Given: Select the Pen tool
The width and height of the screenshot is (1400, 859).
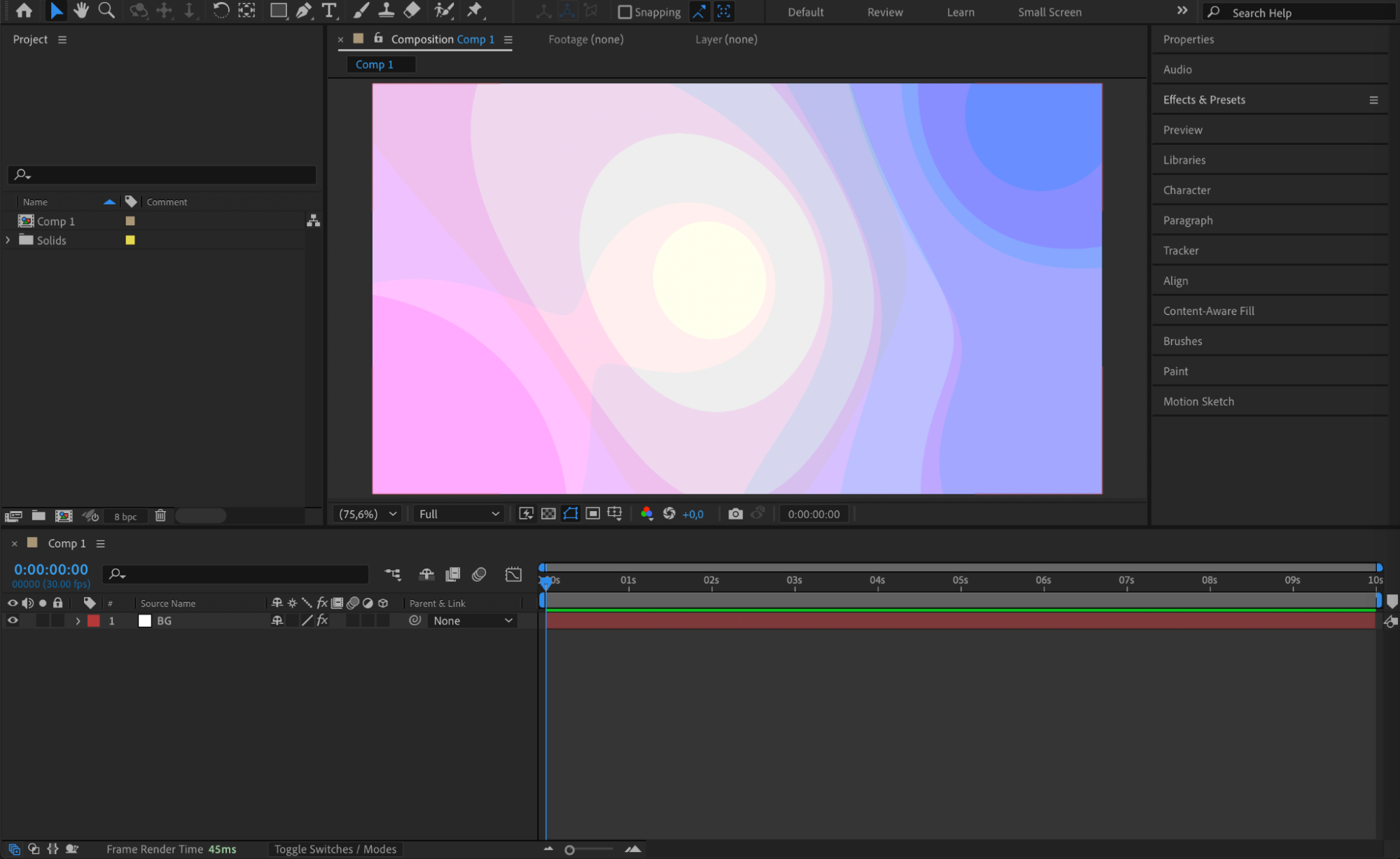Looking at the screenshot, I should tap(303, 11).
